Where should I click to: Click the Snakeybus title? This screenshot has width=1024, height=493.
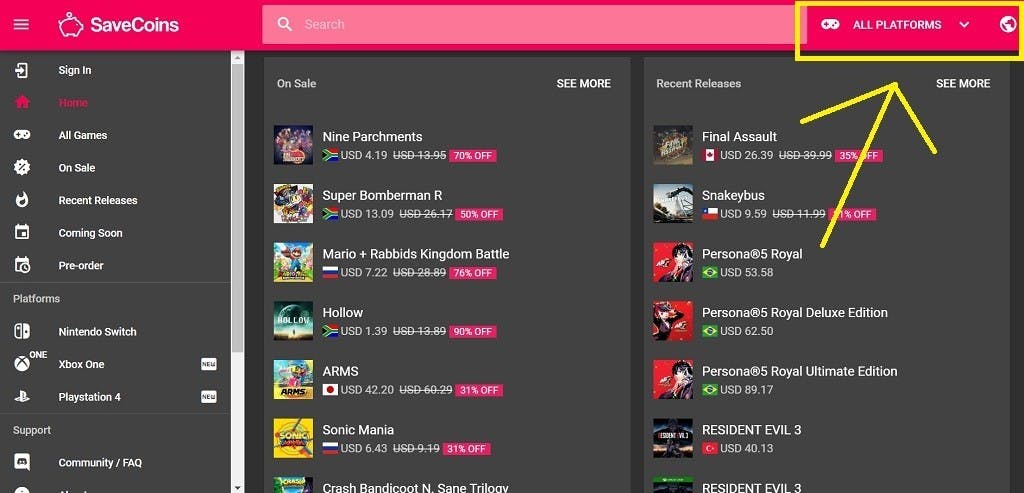pos(733,195)
